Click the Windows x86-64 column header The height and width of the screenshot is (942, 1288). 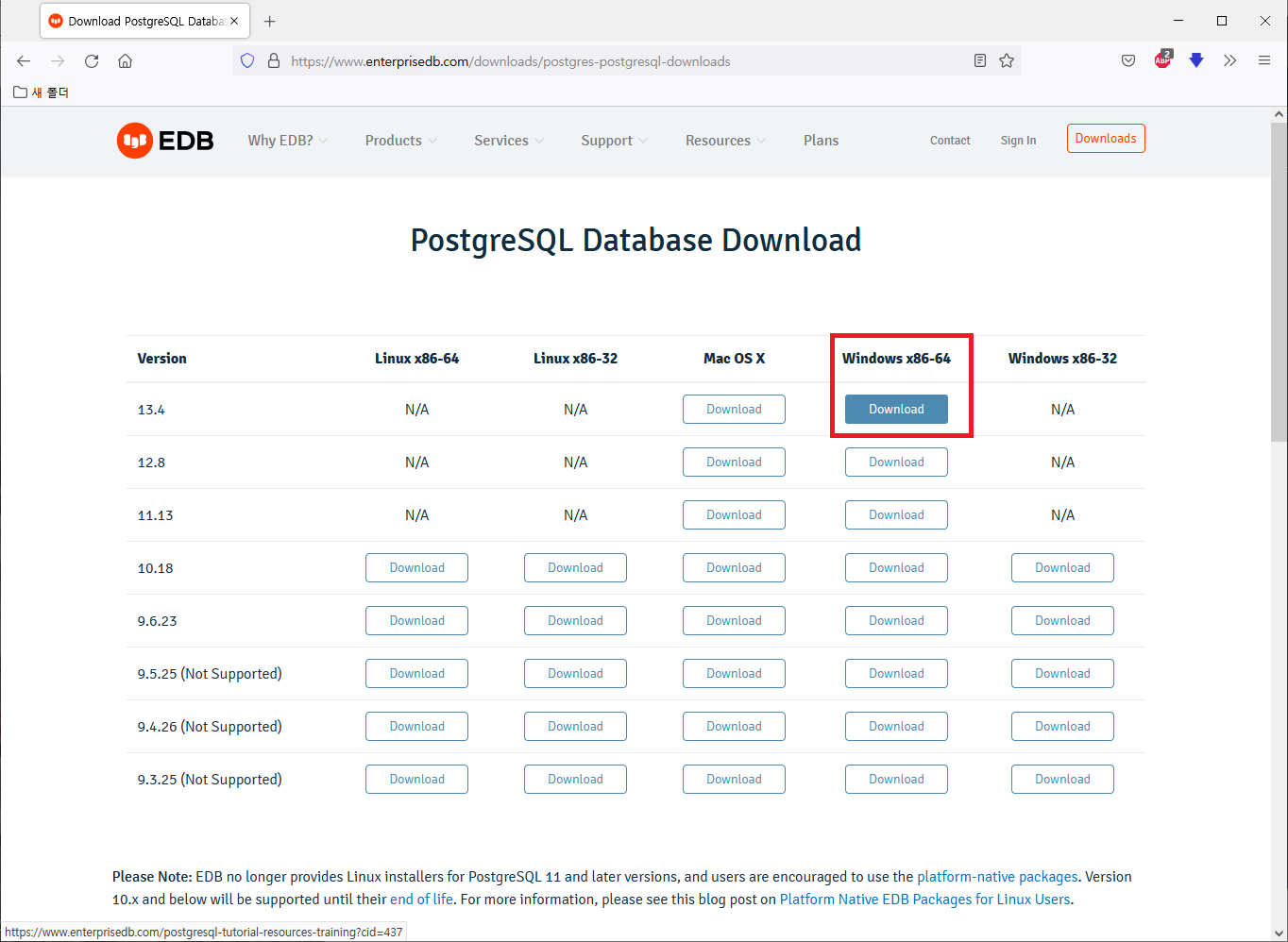point(896,359)
